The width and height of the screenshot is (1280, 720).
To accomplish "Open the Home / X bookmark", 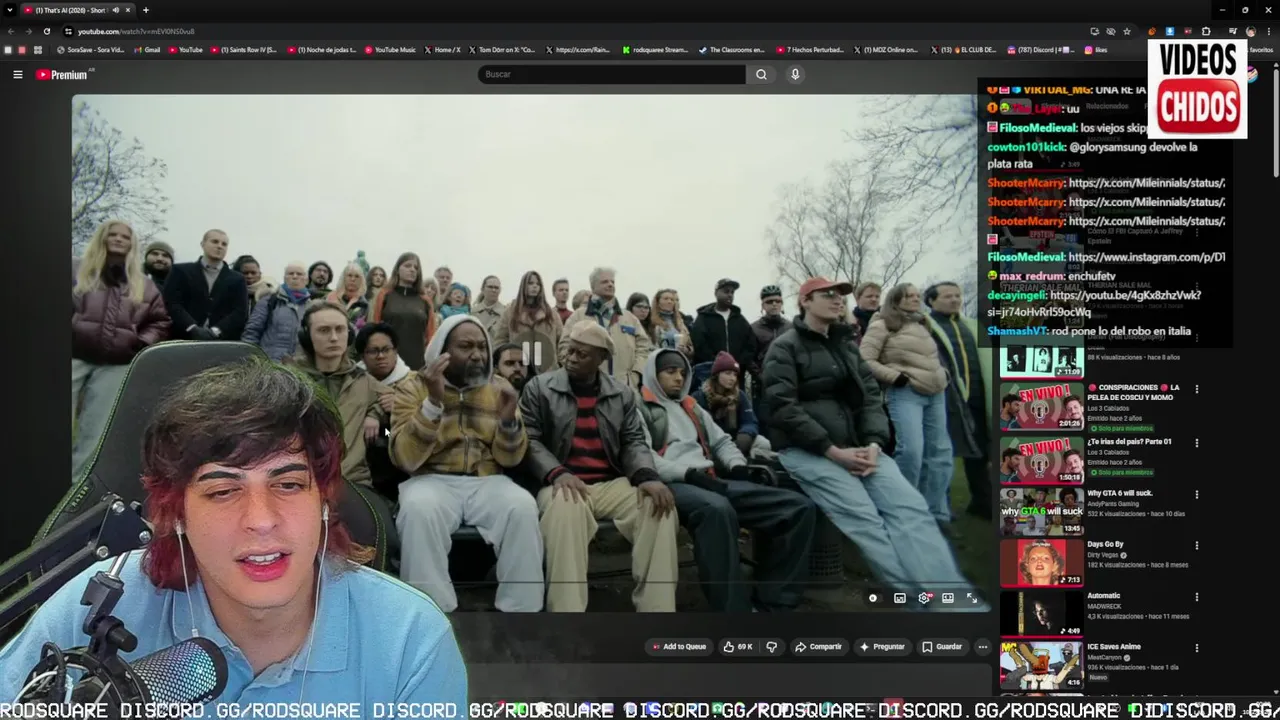I will (443, 50).
